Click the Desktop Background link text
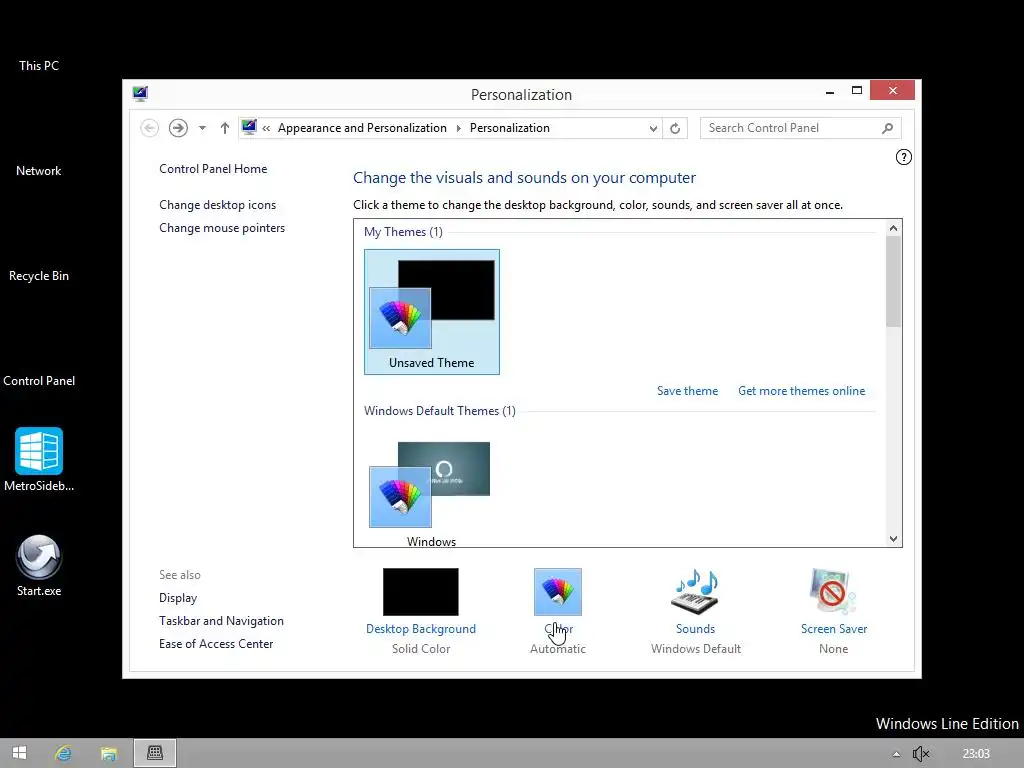Screen dimensions: 1024x768 click(421, 629)
